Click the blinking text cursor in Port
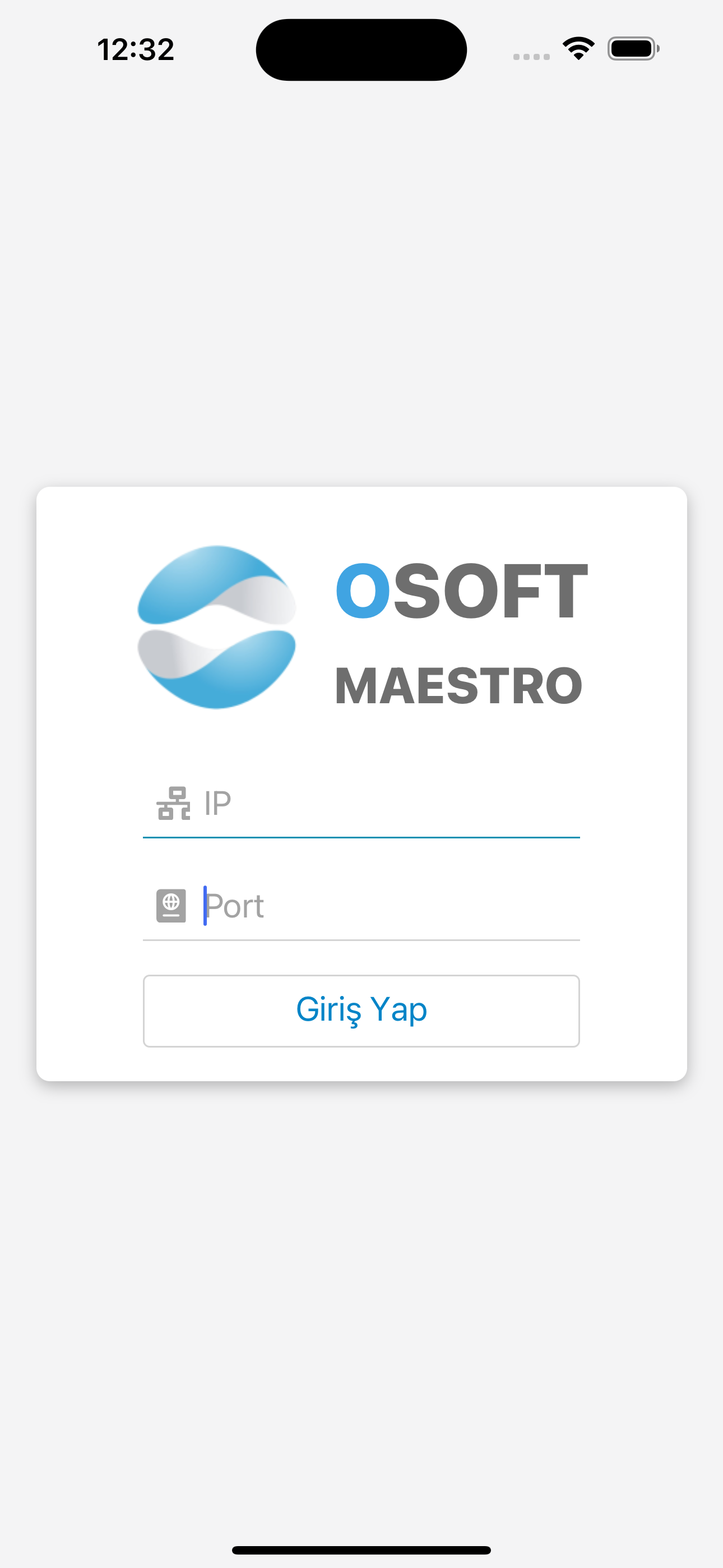723x1568 pixels. tap(205, 906)
